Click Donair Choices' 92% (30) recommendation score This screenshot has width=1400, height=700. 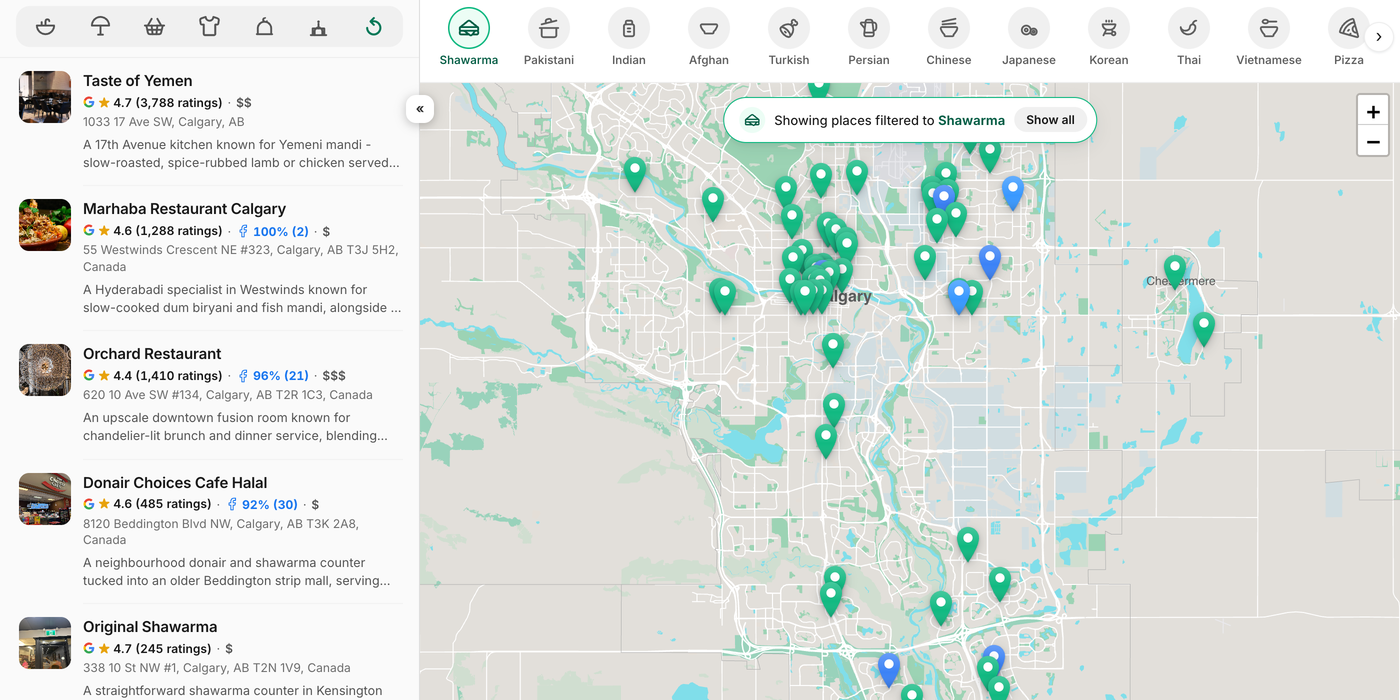262,505
